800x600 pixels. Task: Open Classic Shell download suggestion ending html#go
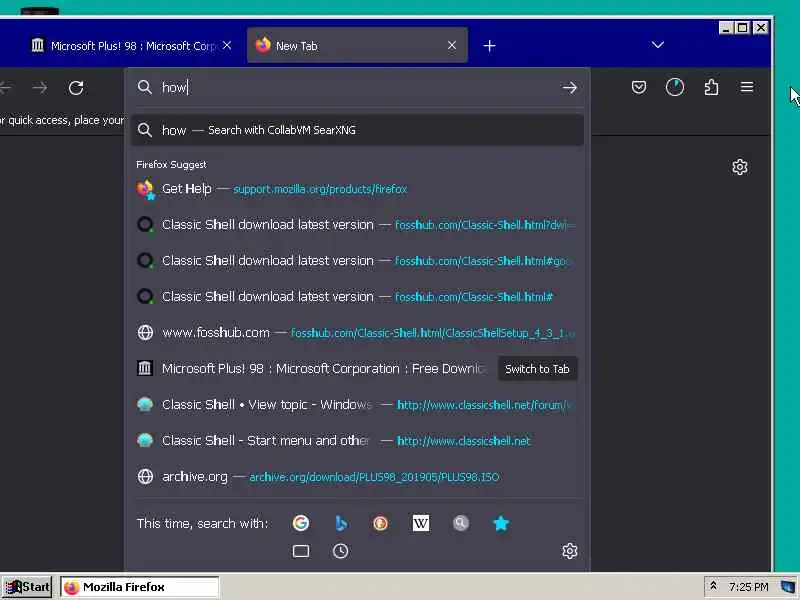tap(357, 261)
